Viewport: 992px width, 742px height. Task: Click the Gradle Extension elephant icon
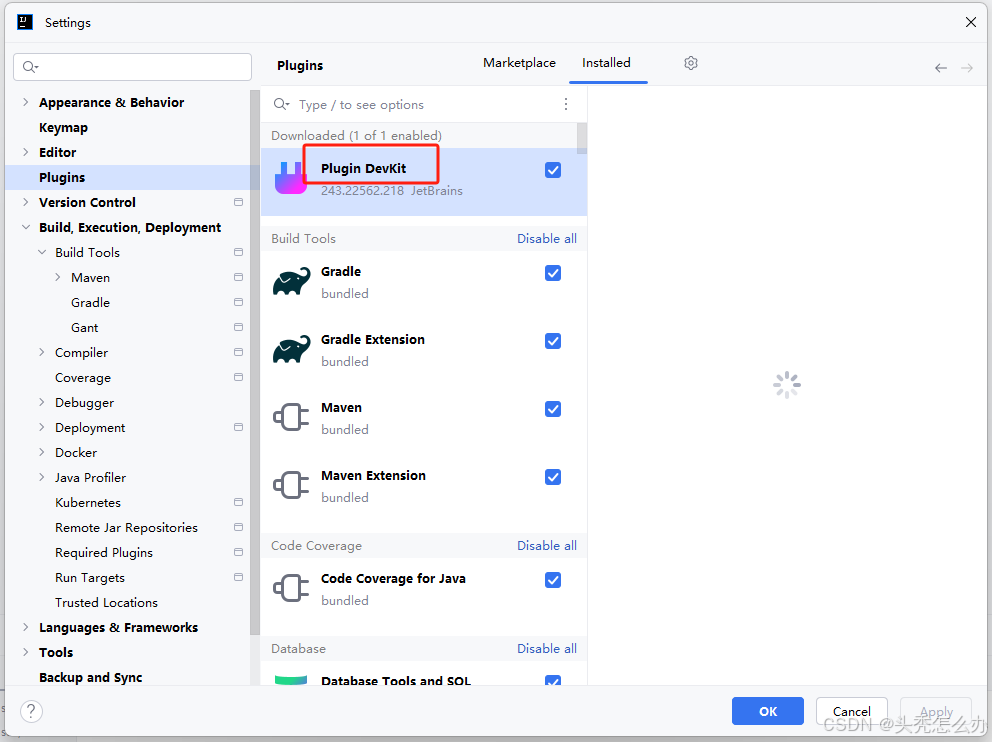pyautogui.click(x=292, y=349)
